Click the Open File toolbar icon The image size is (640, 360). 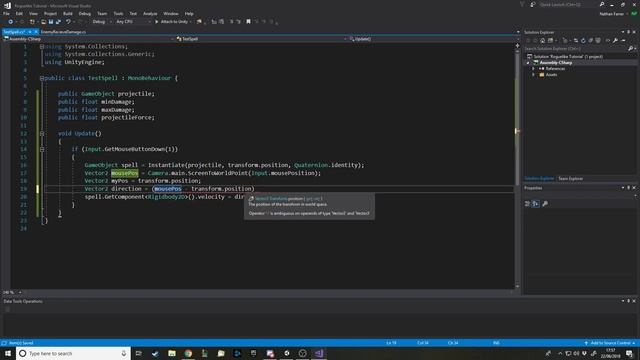click(43, 22)
